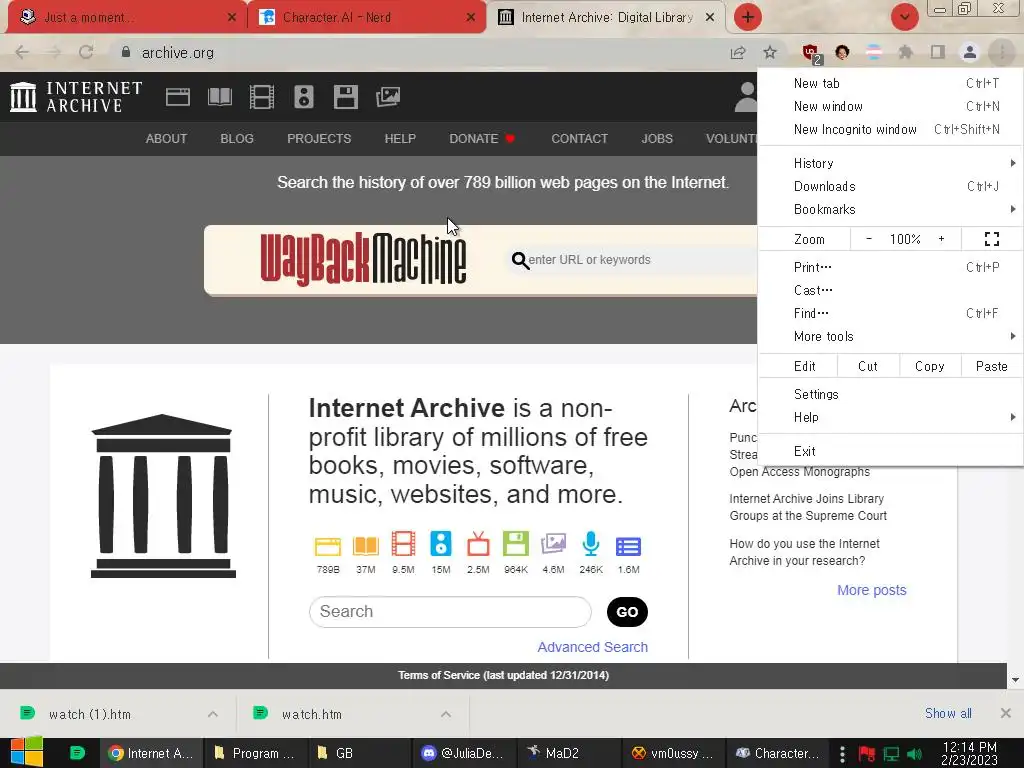Expand the Bookmarks submenu
Image resolution: width=1024 pixels, height=768 pixels.
889,210
